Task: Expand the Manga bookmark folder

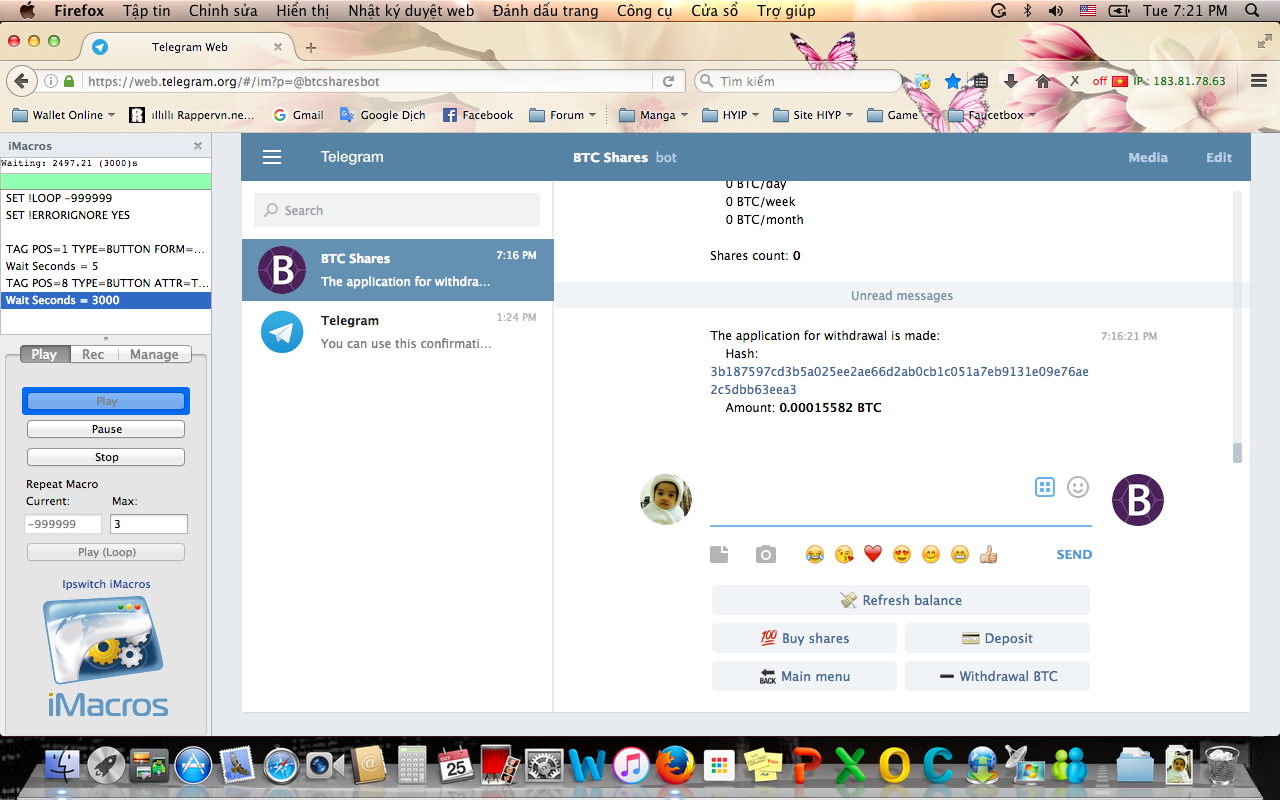Action: (x=654, y=115)
